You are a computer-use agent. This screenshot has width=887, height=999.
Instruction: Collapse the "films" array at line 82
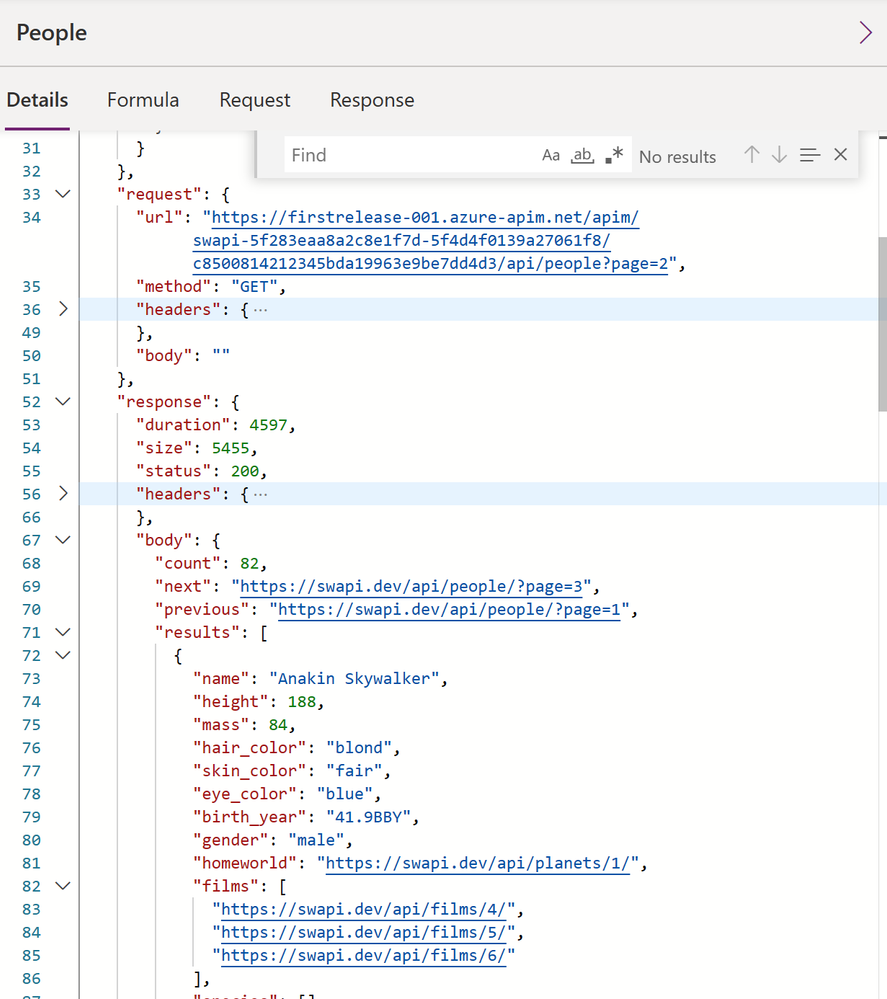[x=62, y=886]
